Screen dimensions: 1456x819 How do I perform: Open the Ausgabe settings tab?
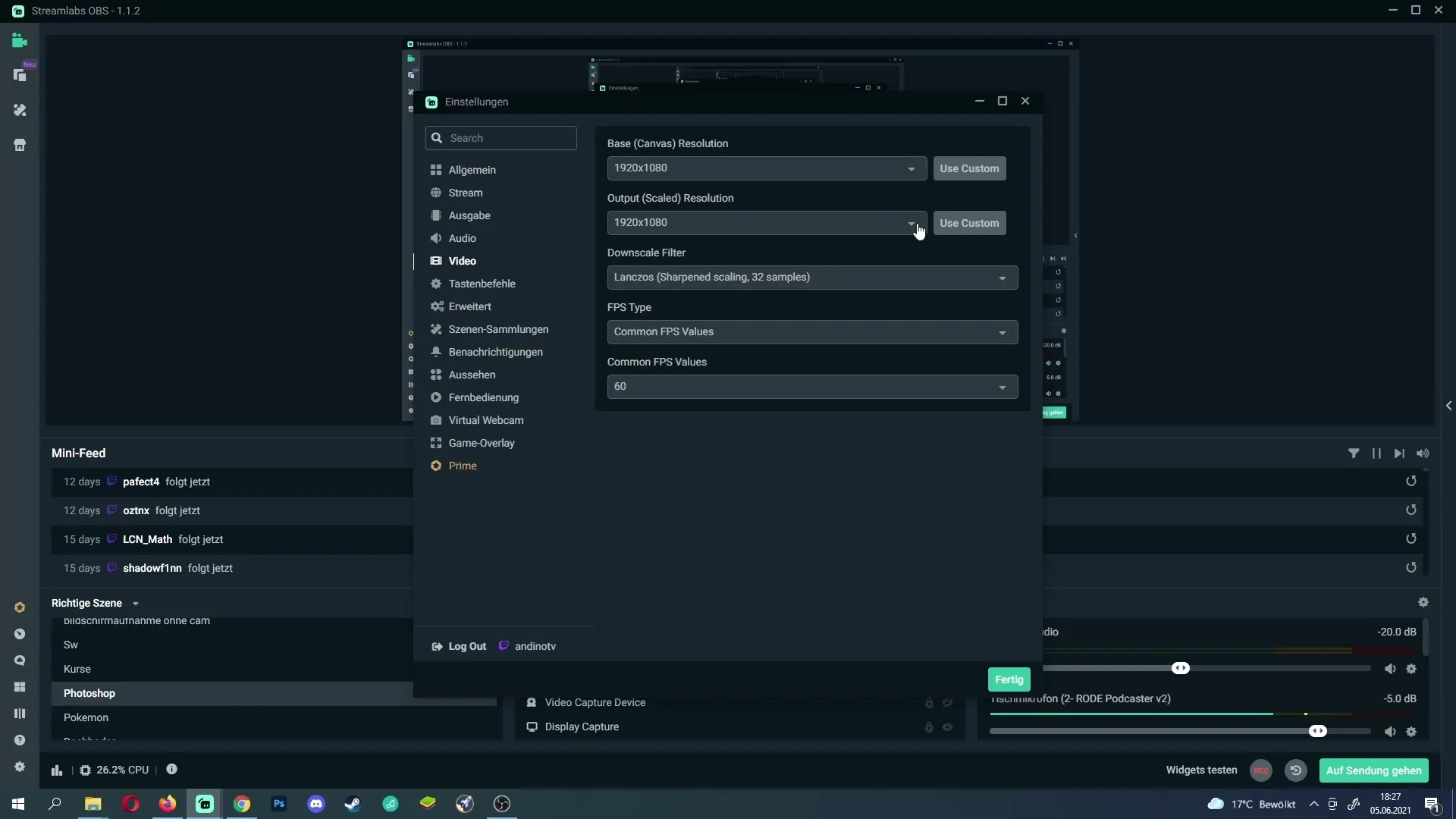(469, 215)
